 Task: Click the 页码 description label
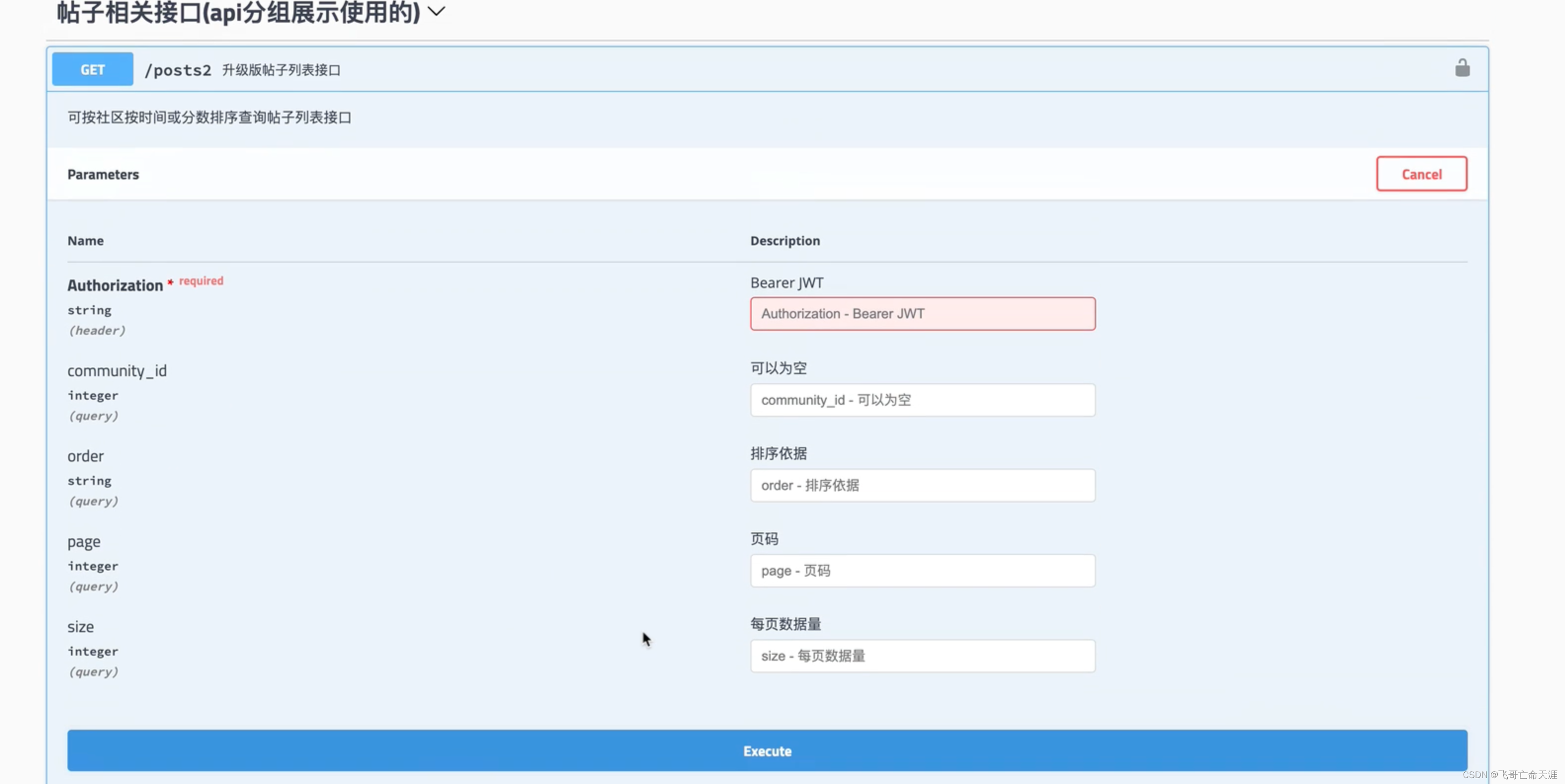764,539
